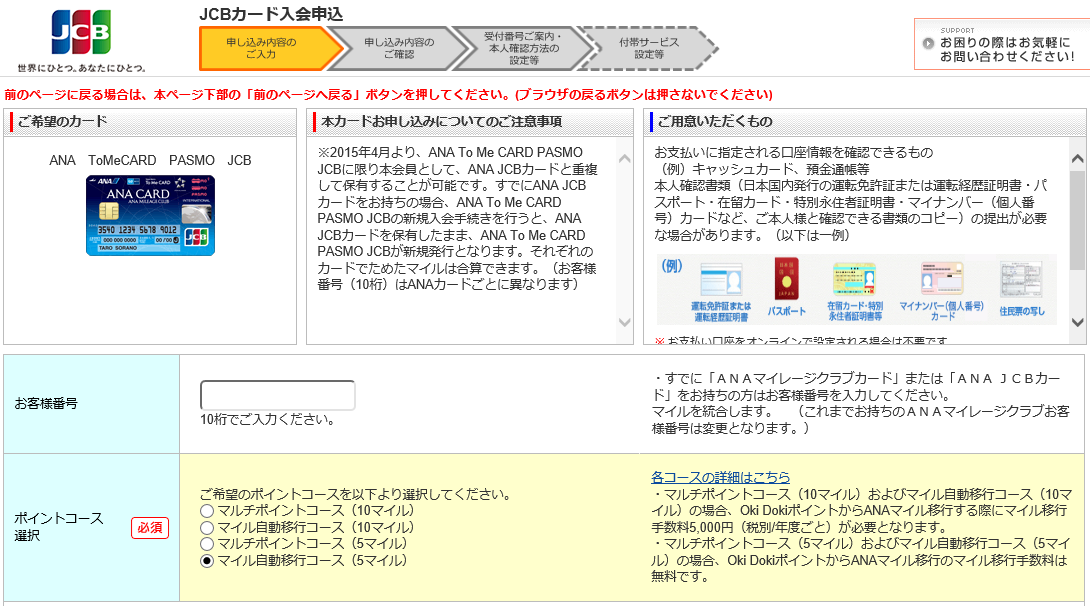Click the 申し込み内容のご確認 step
The height and width of the screenshot is (606, 1090).
point(399,49)
